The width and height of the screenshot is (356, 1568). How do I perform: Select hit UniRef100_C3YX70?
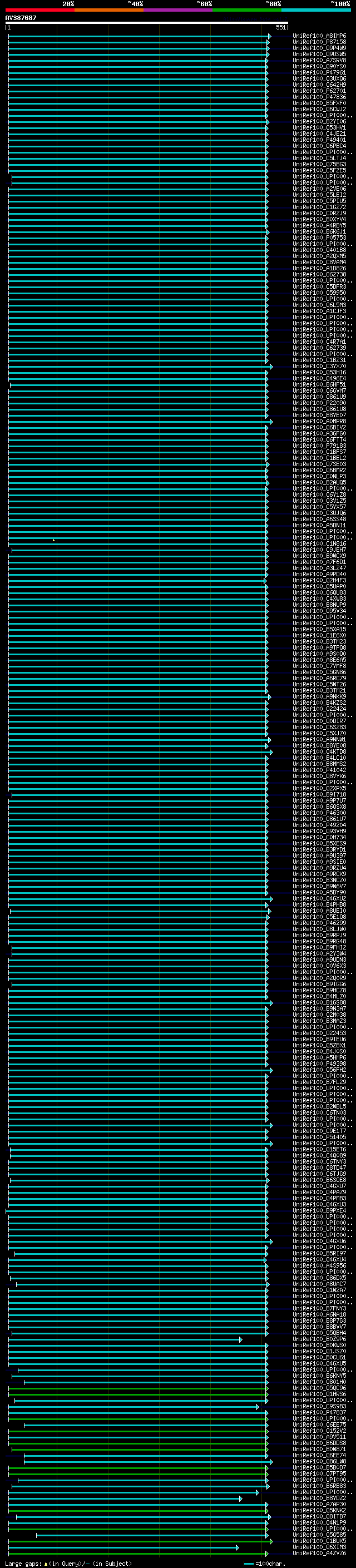click(x=319, y=366)
